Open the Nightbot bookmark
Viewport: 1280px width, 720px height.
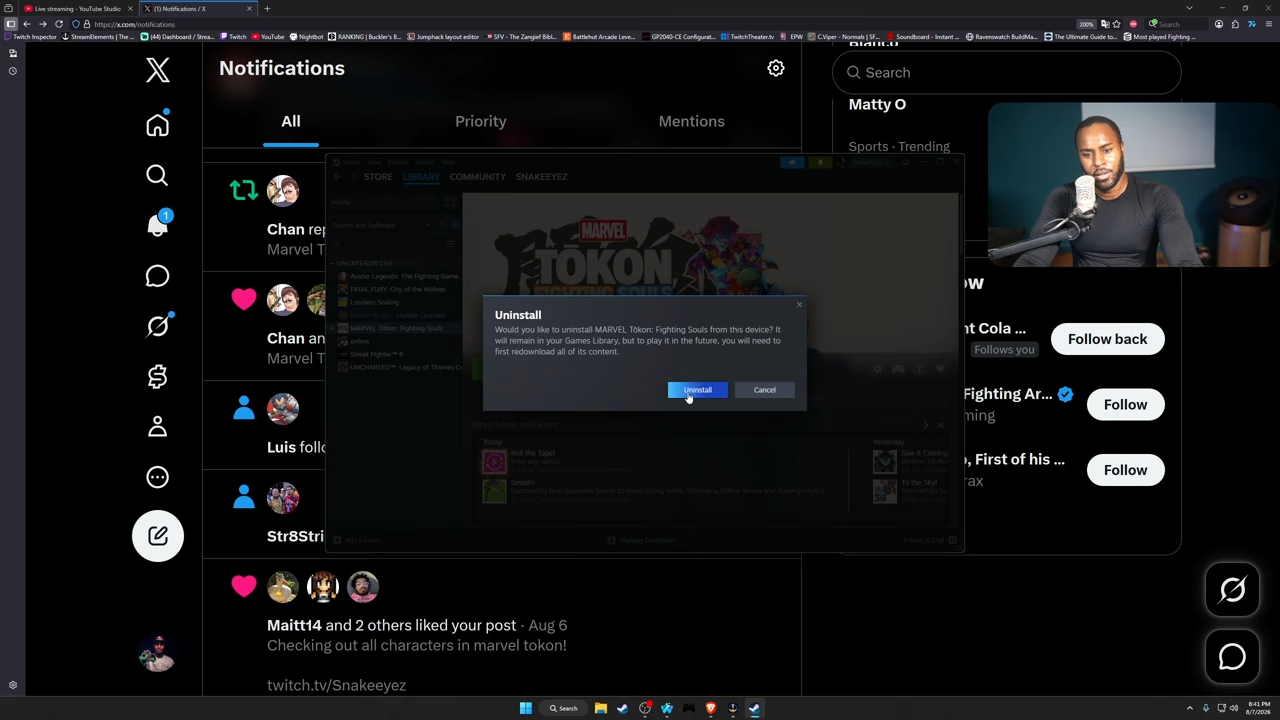click(x=307, y=37)
